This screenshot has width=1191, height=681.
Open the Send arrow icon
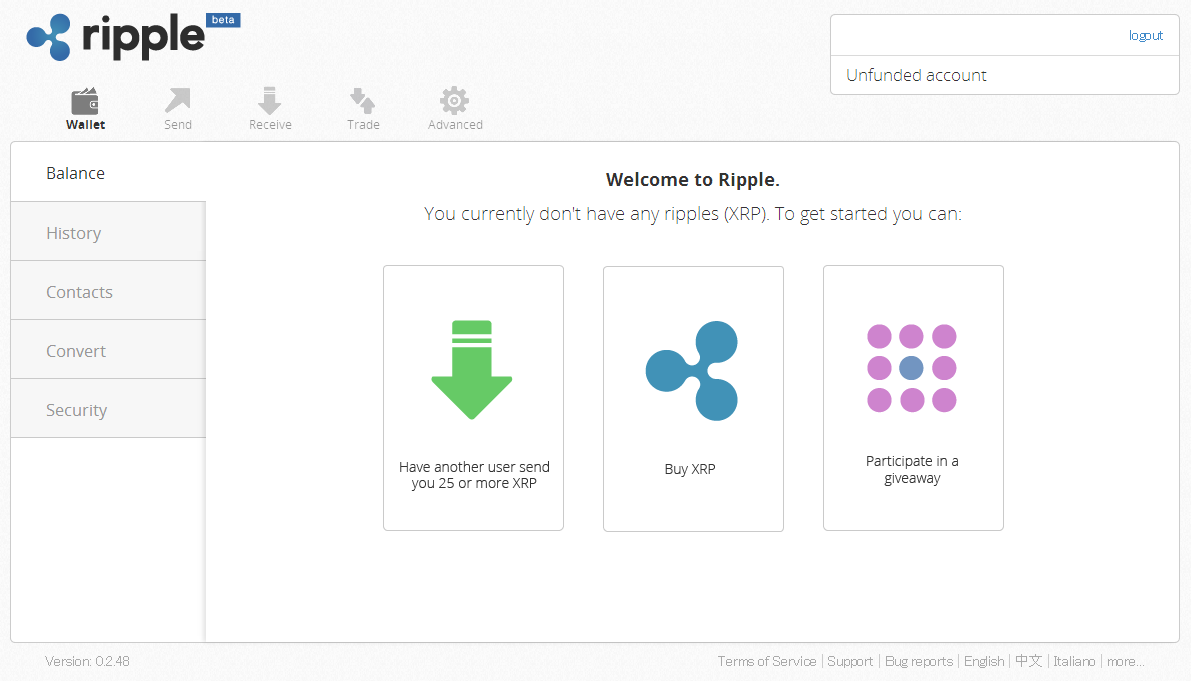[178, 100]
